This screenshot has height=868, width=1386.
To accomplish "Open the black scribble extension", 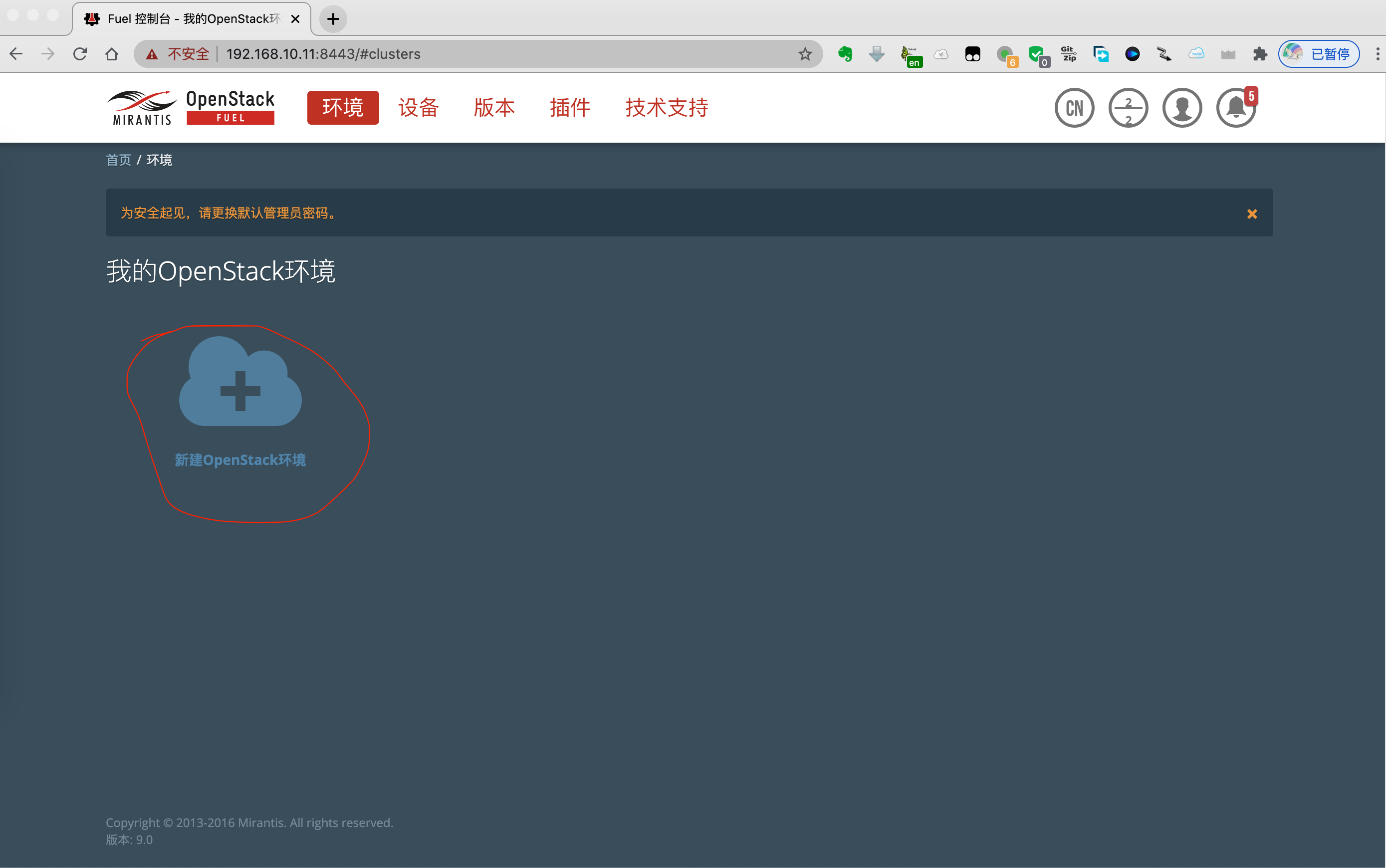I will point(1164,54).
